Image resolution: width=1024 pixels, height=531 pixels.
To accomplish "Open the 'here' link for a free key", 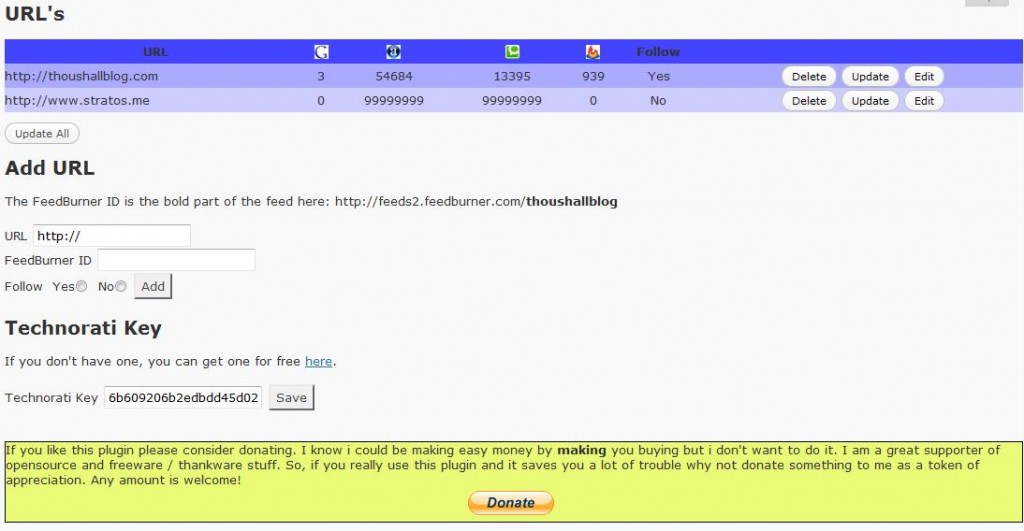I will point(319,361).
